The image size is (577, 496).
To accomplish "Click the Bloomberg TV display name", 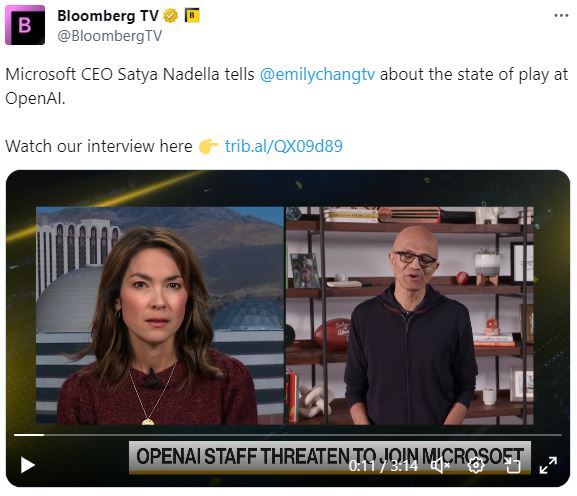I will click(x=108, y=16).
